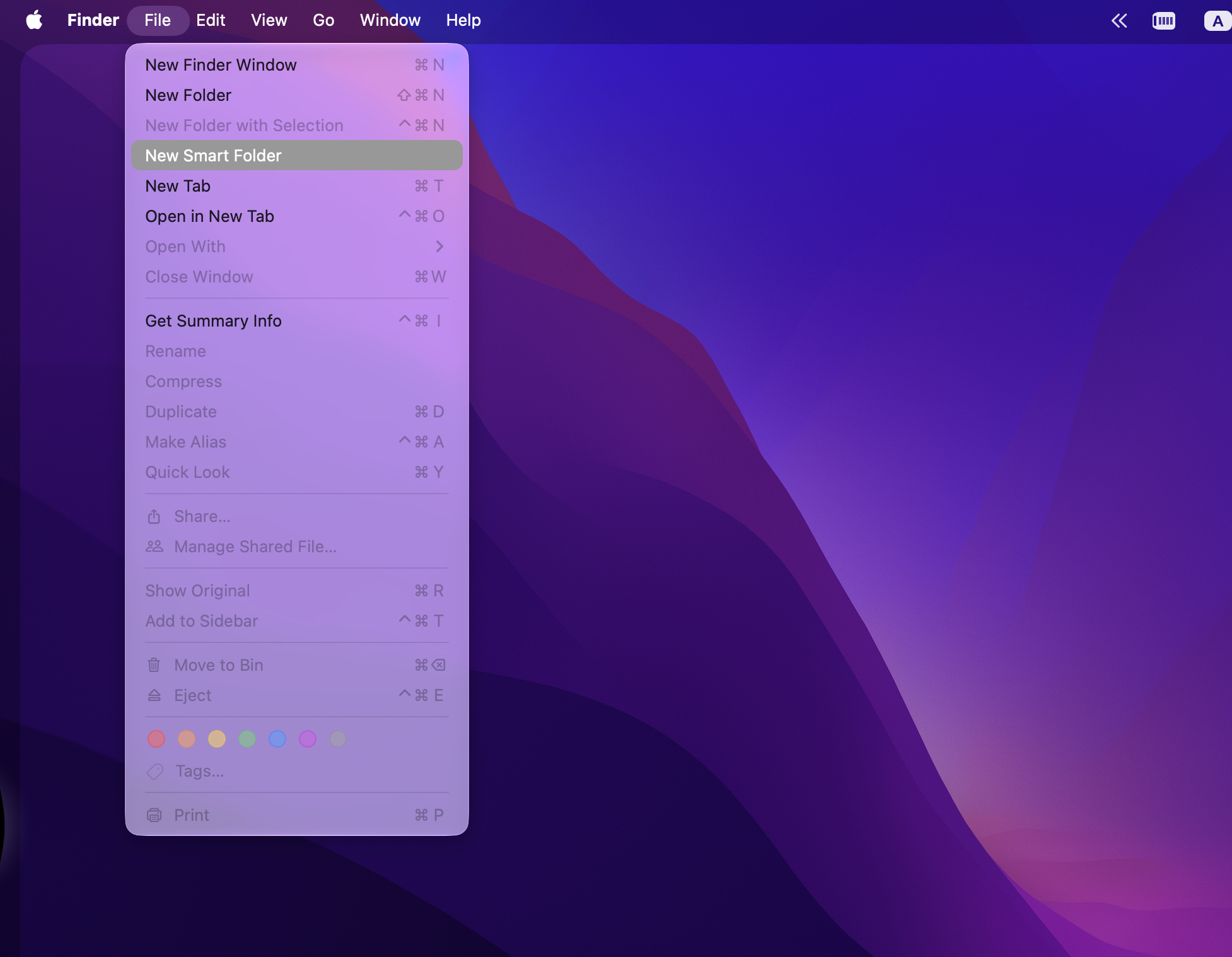This screenshot has height=957, width=1232.
Task: Select Compress in File menu
Action: (x=296, y=381)
